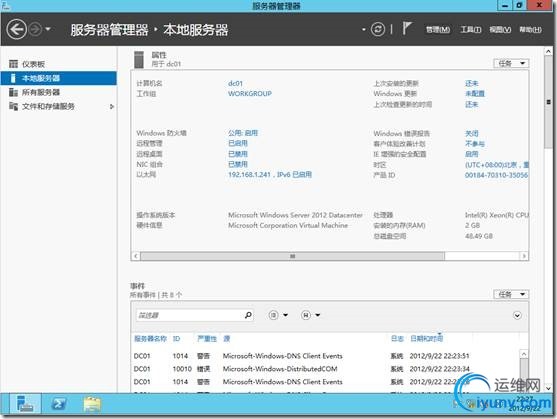Viewport: 557px width, 419px height.
Task: Click the WORKGROUP link
Action: [250, 94]
